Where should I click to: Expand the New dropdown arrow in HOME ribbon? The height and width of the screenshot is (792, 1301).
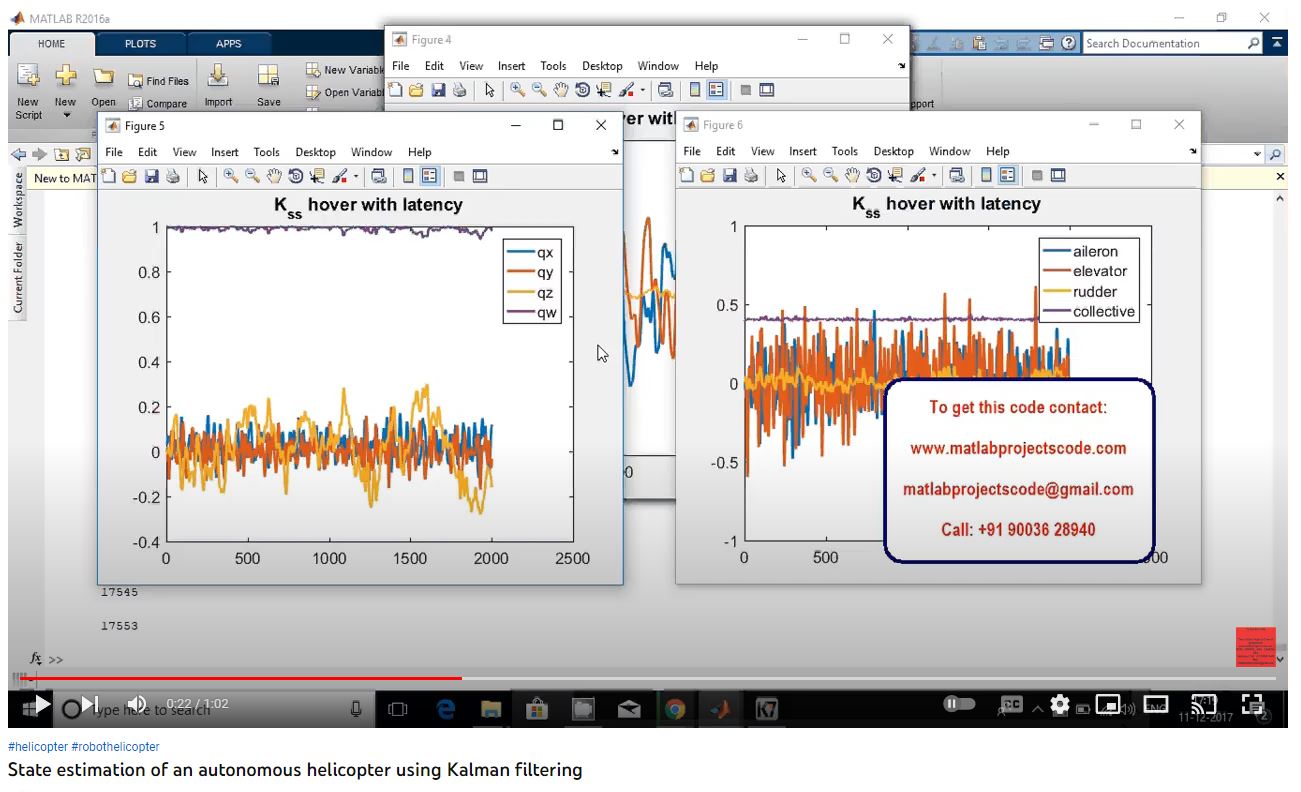click(x=66, y=115)
